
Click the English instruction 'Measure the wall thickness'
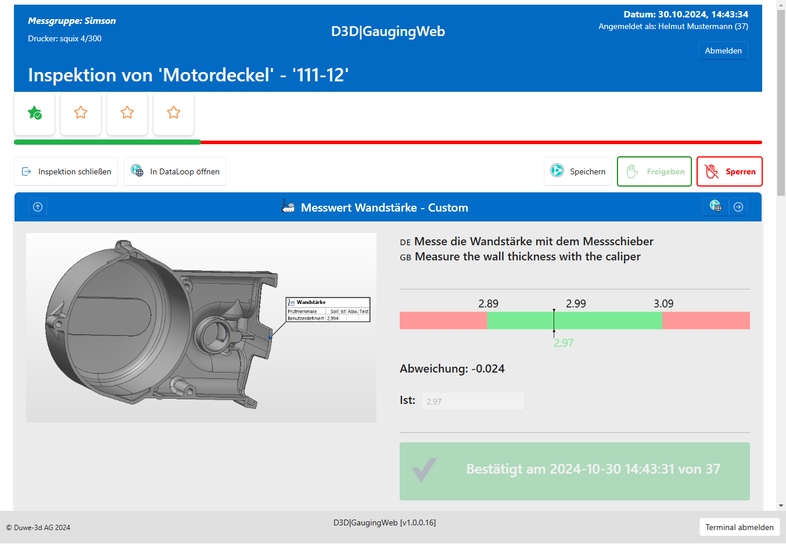528,257
